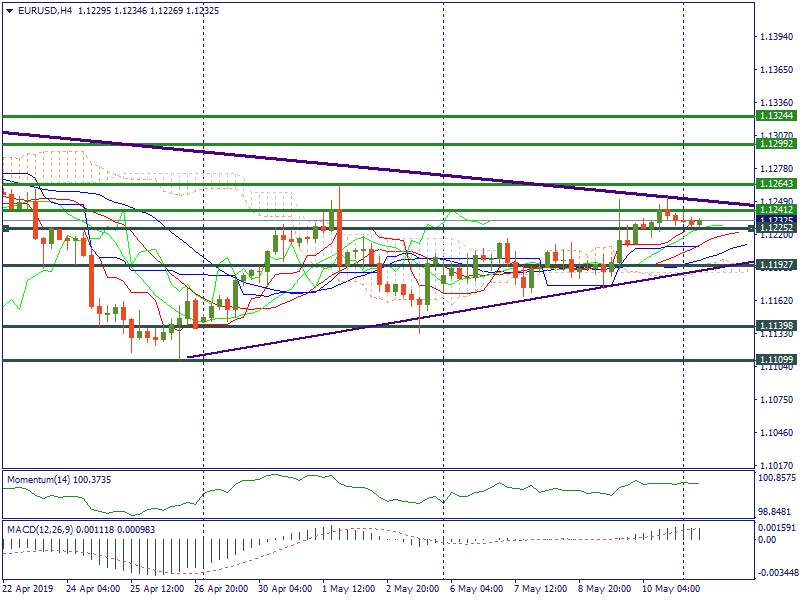Click the current price 1.12325 marker on axis

tap(776, 221)
